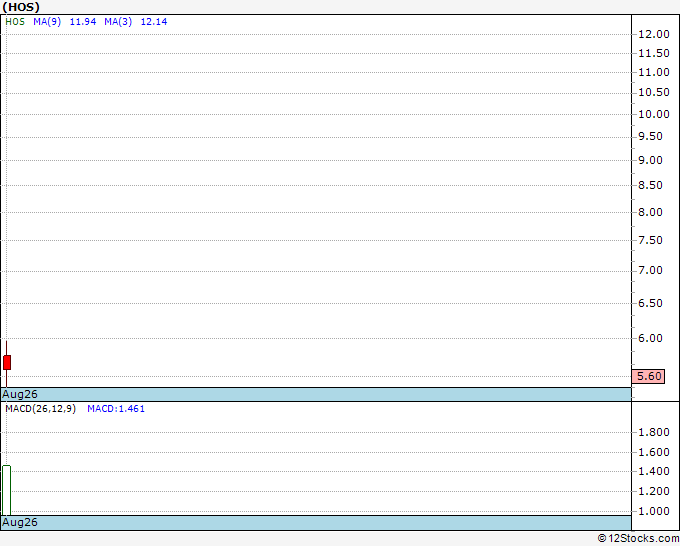
Task: Click the 11.00 price axis label
Action: [x=654, y=72]
